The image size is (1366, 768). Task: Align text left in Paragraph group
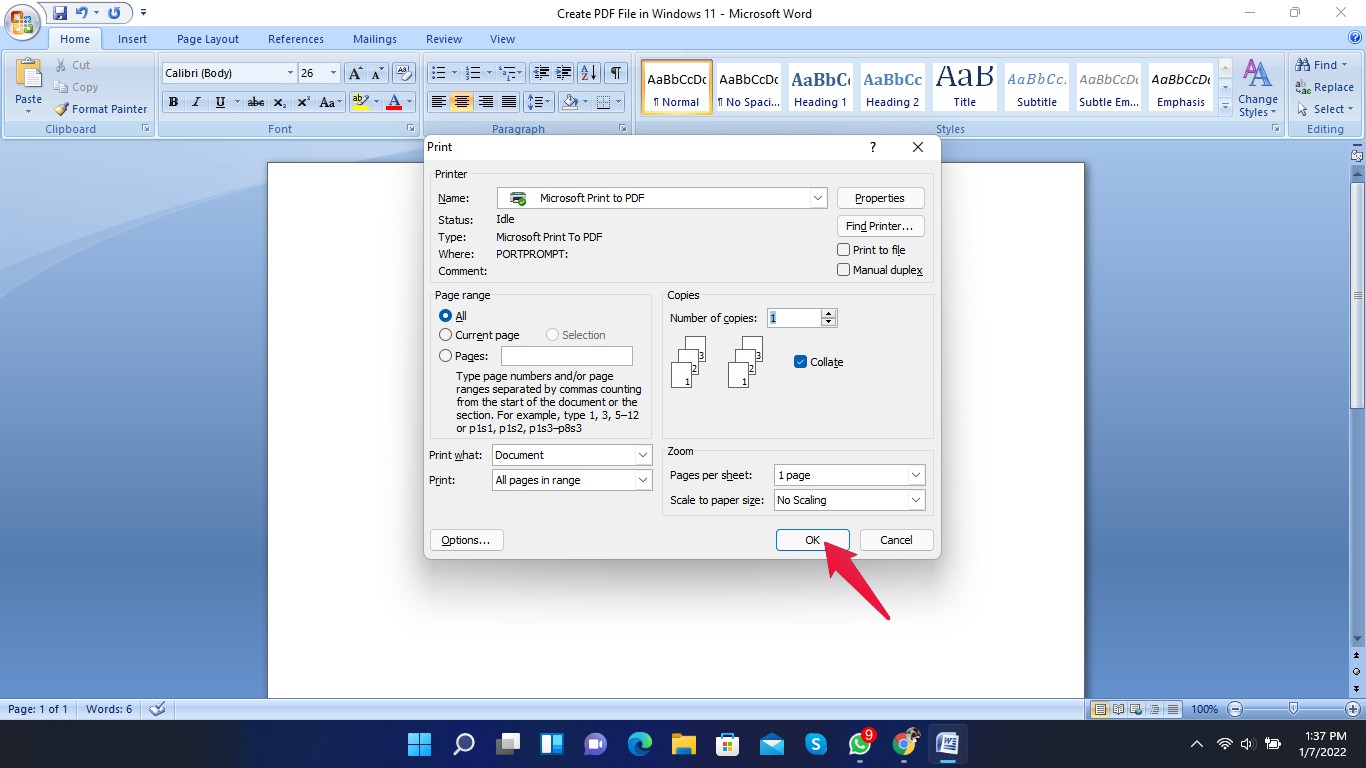point(438,102)
